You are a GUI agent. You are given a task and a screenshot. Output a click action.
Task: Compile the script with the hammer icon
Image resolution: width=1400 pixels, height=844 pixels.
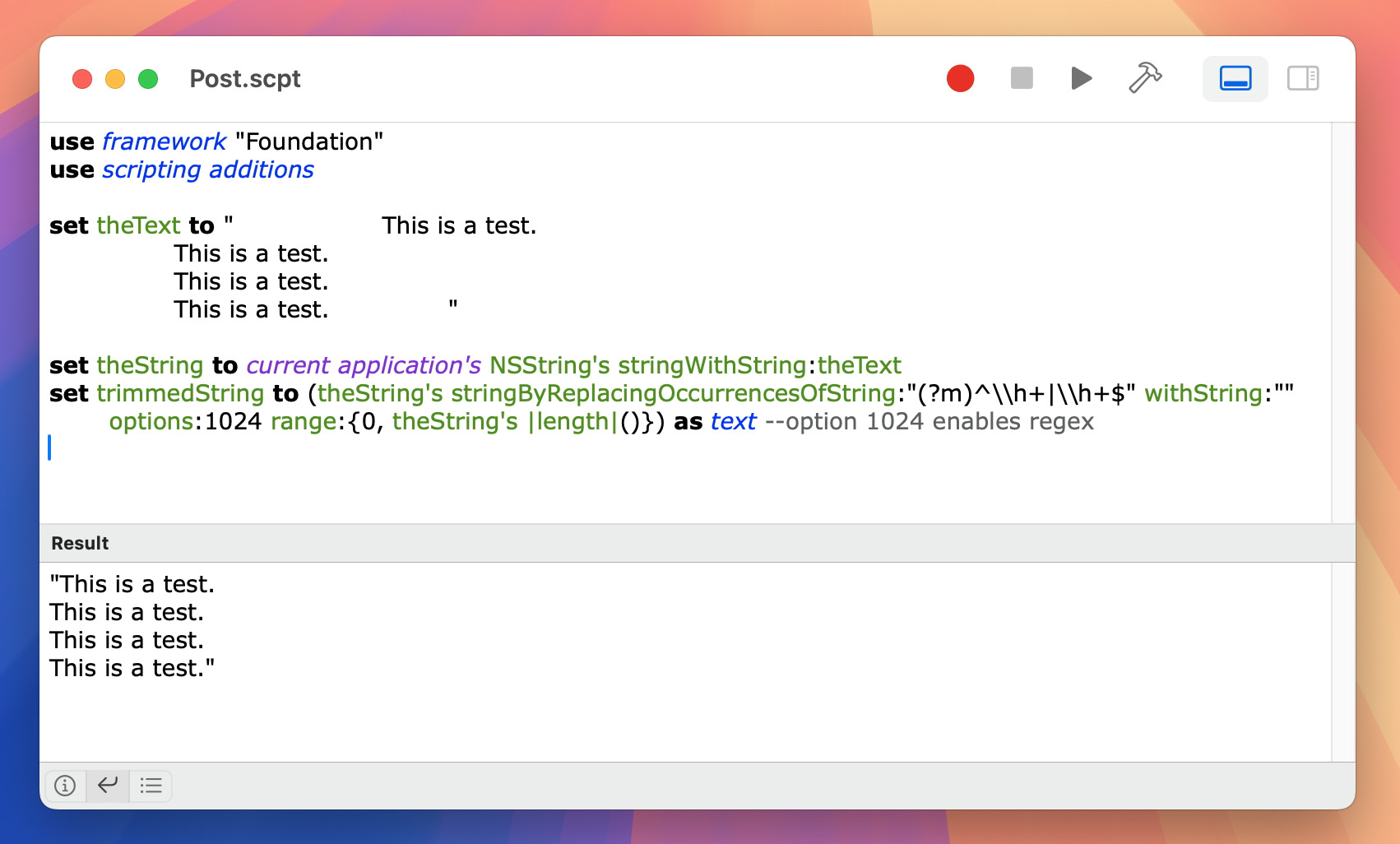(1145, 78)
